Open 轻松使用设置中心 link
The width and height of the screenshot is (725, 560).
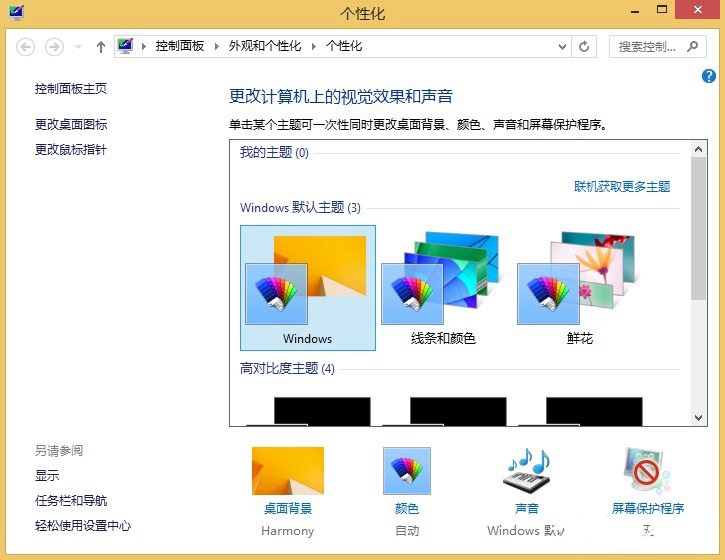83,525
